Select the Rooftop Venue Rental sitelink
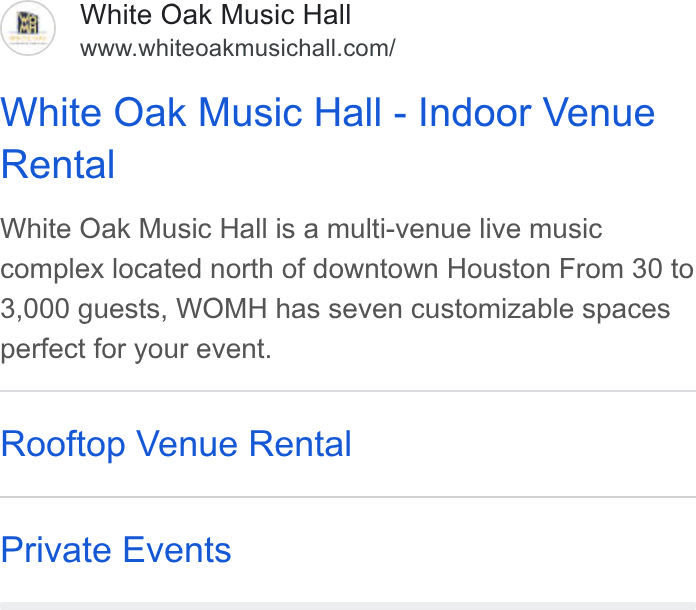Image resolution: width=696 pixels, height=610 pixels. pos(176,444)
